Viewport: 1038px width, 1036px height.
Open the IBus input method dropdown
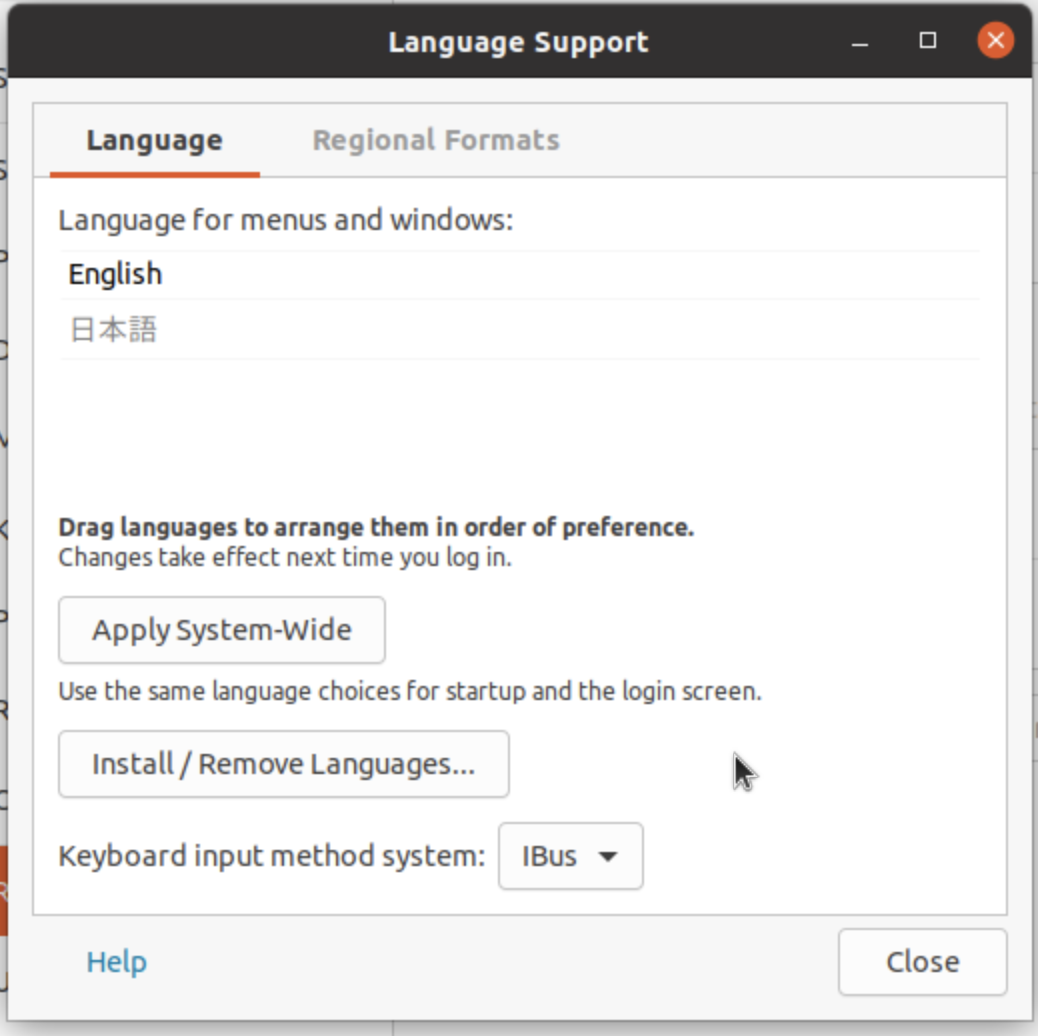571,856
